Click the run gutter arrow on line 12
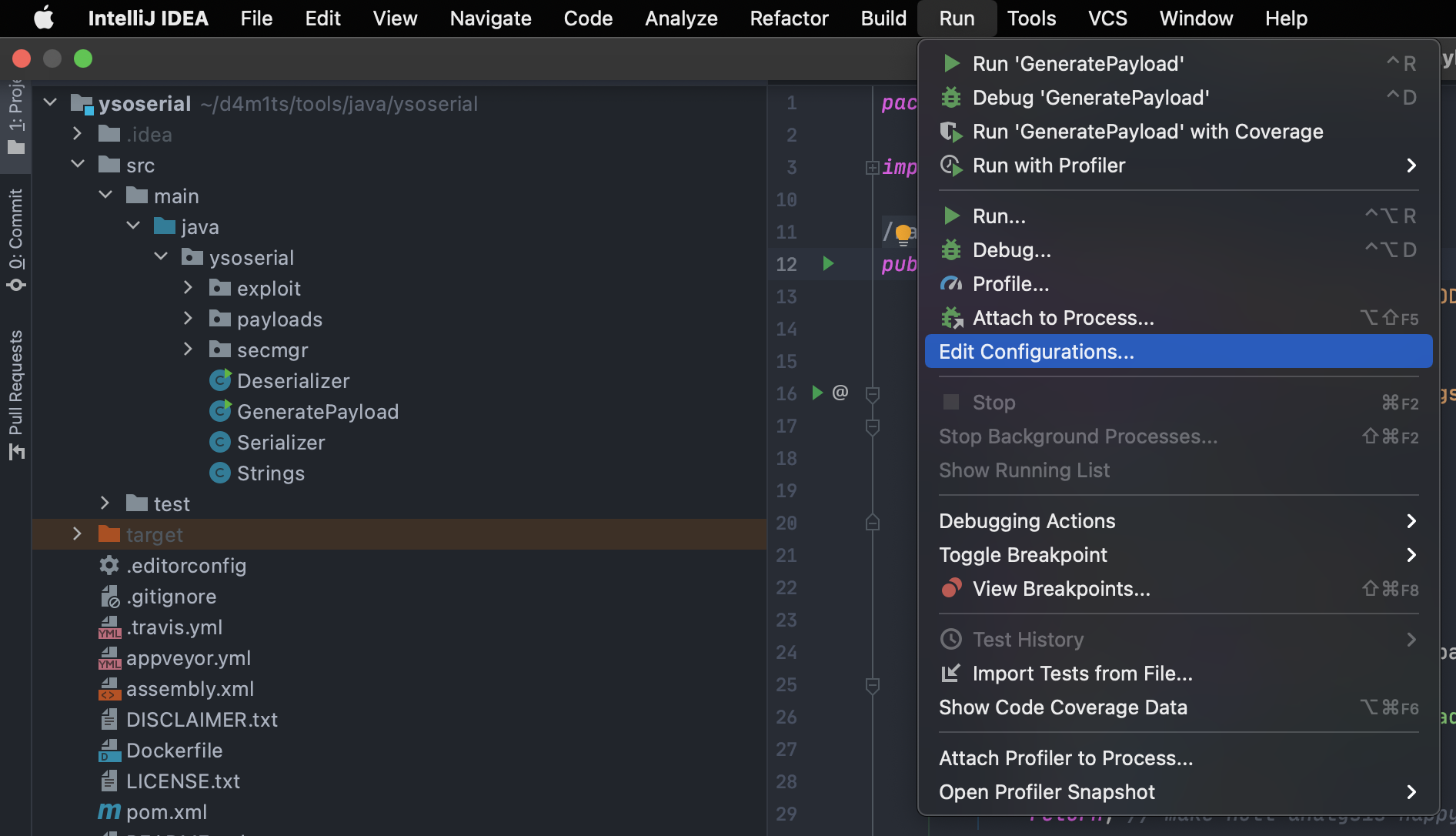 (828, 264)
